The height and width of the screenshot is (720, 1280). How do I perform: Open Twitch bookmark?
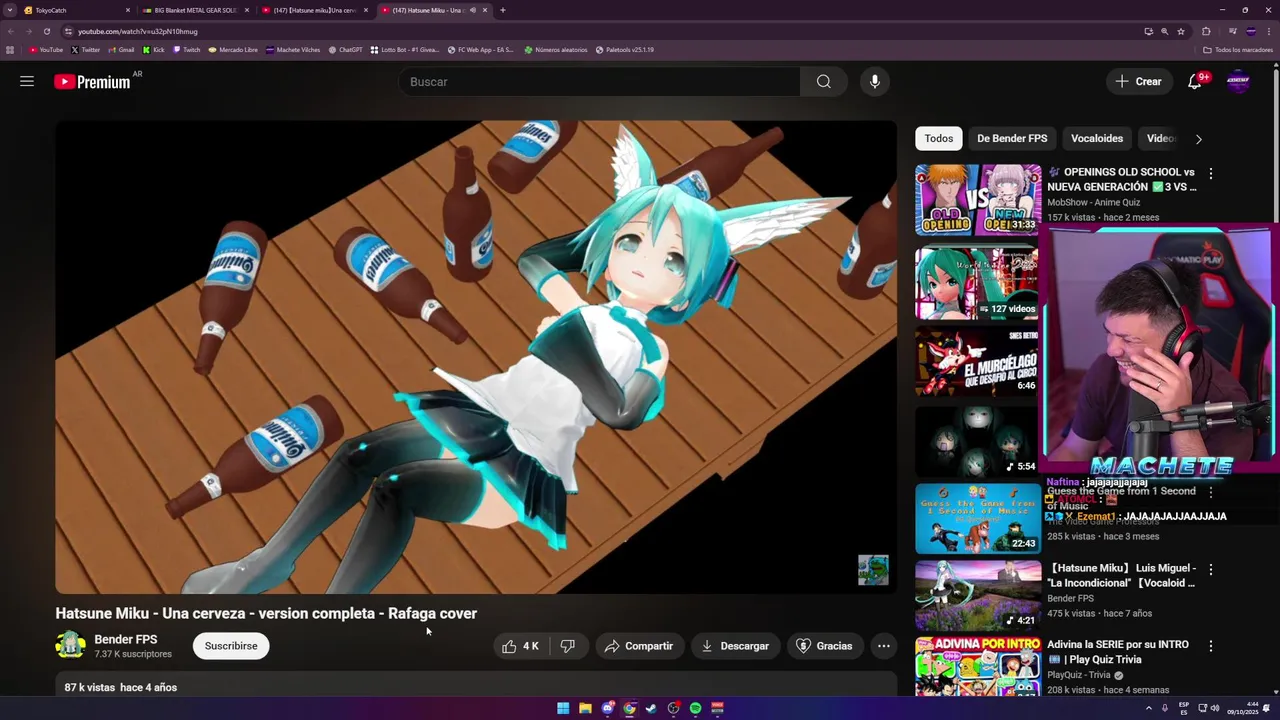[x=187, y=49]
